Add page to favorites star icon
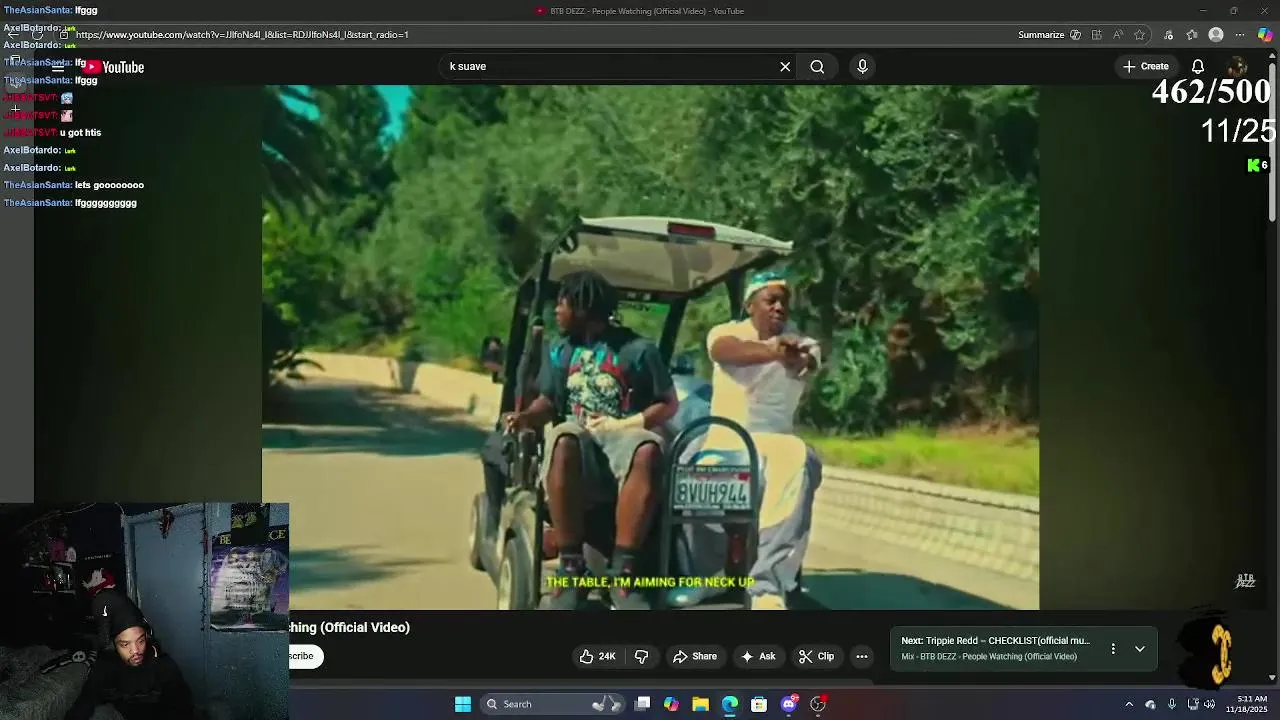Image resolution: width=1280 pixels, height=720 pixels. pyautogui.click(x=1139, y=35)
